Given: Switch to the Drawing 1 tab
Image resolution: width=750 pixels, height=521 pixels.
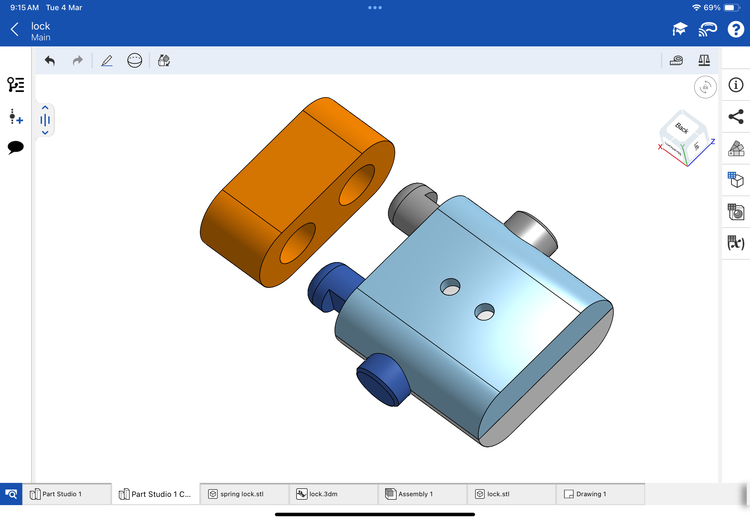Looking at the screenshot, I should [x=599, y=494].
